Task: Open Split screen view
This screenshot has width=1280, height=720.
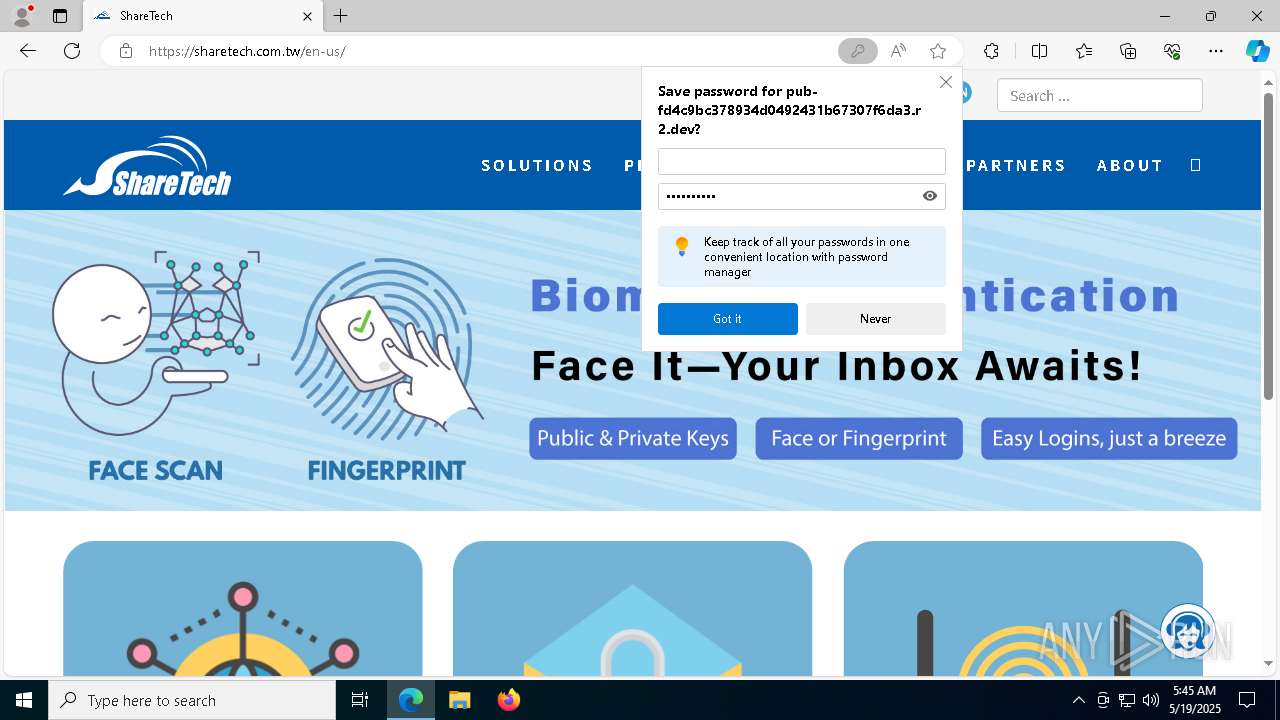Action: 1039,51
